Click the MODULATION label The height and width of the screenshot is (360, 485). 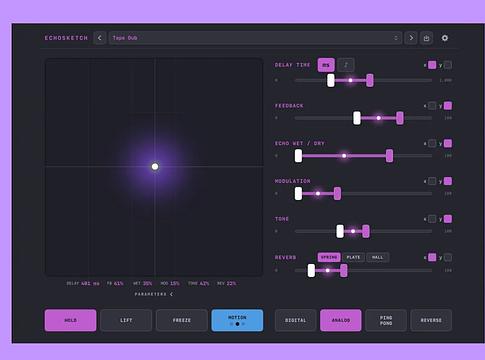pos(292,181)
